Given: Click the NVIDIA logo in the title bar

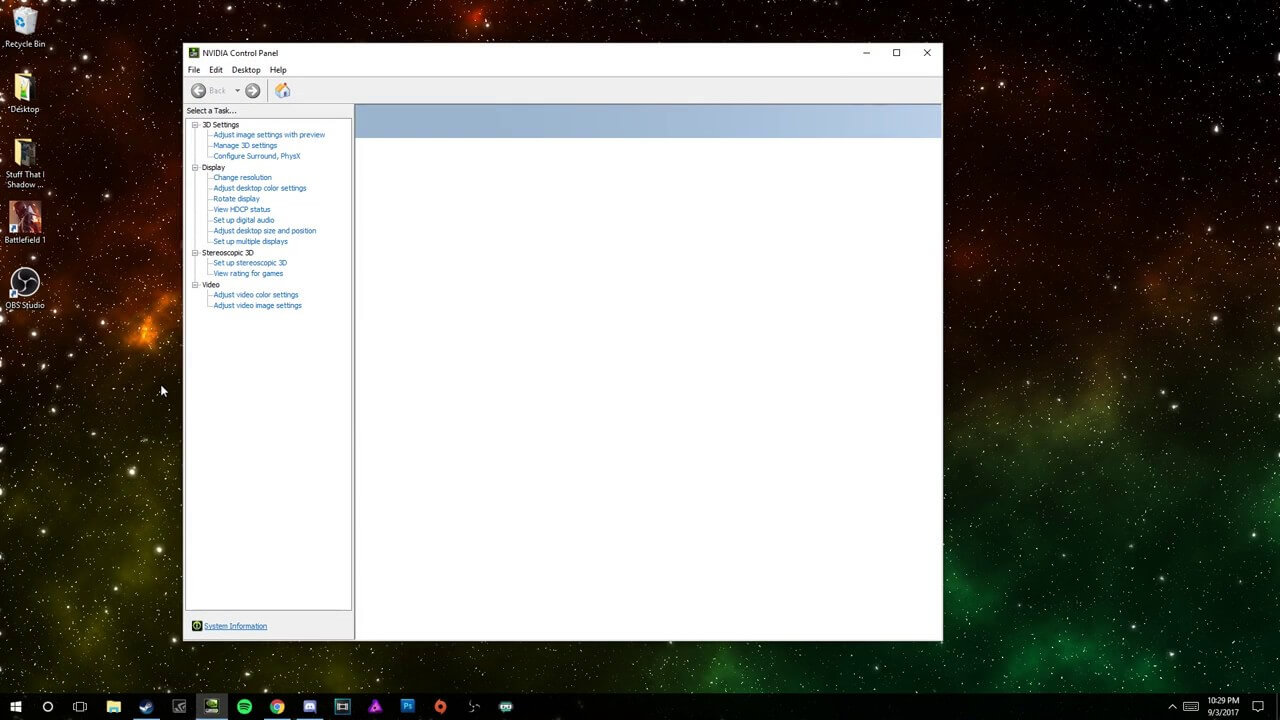Looking at the screenshot, I should pos(194,53).
